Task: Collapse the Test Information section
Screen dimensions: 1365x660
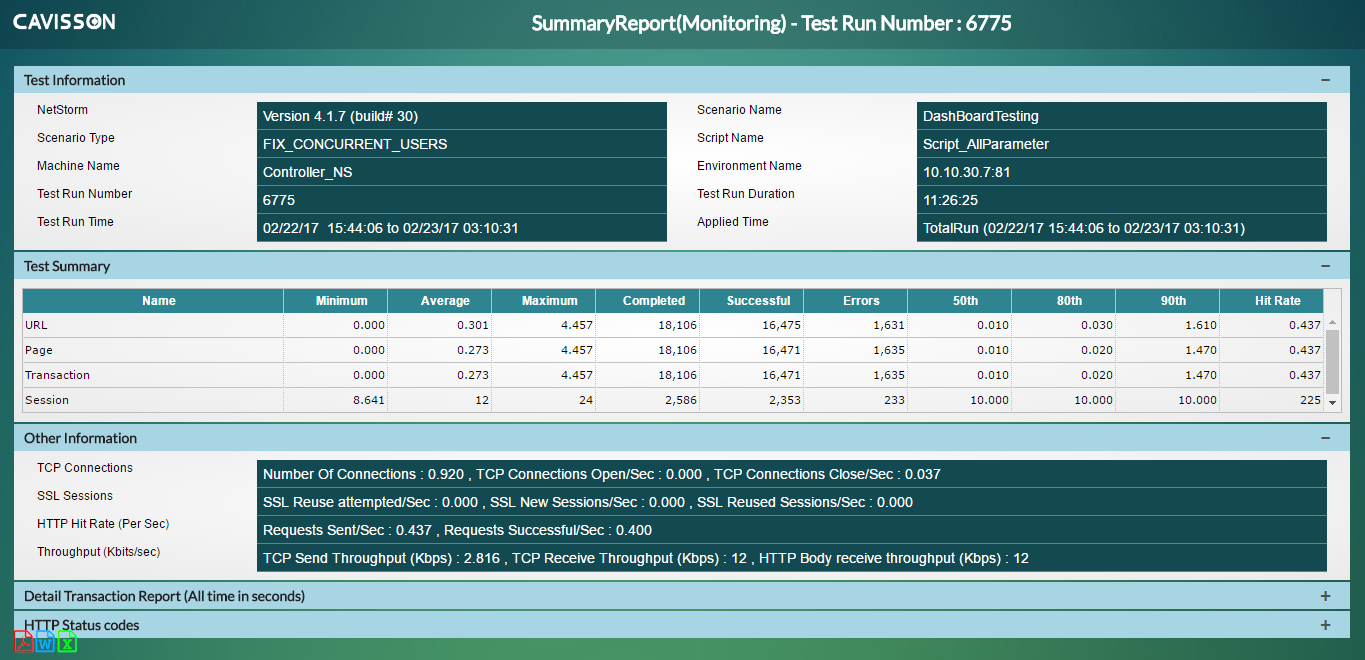Action: [1325, 80]
